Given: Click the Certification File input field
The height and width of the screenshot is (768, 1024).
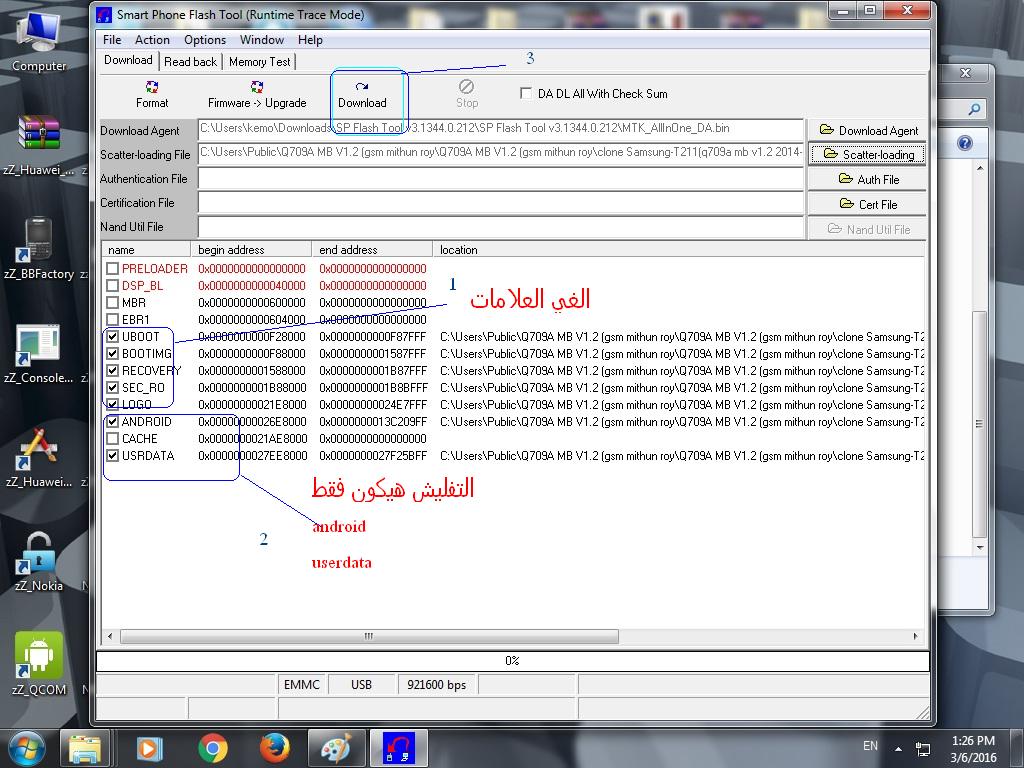Looking at the screenshot, I should [x=500, y=202].
